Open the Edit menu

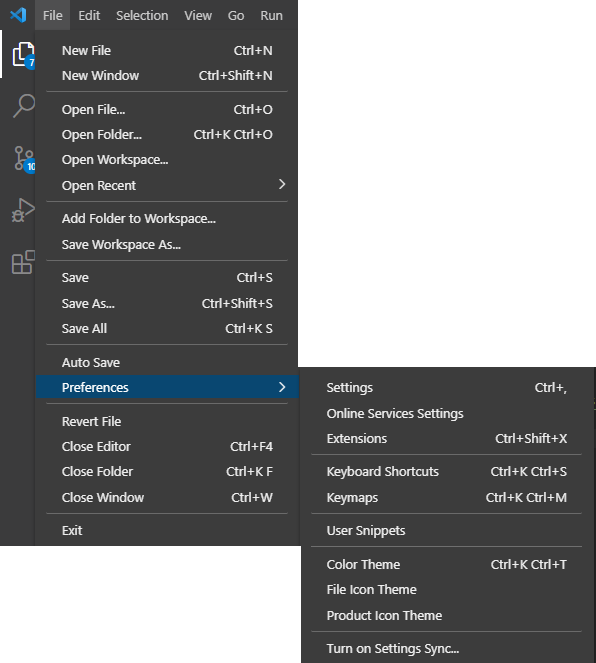pos(89,15)
